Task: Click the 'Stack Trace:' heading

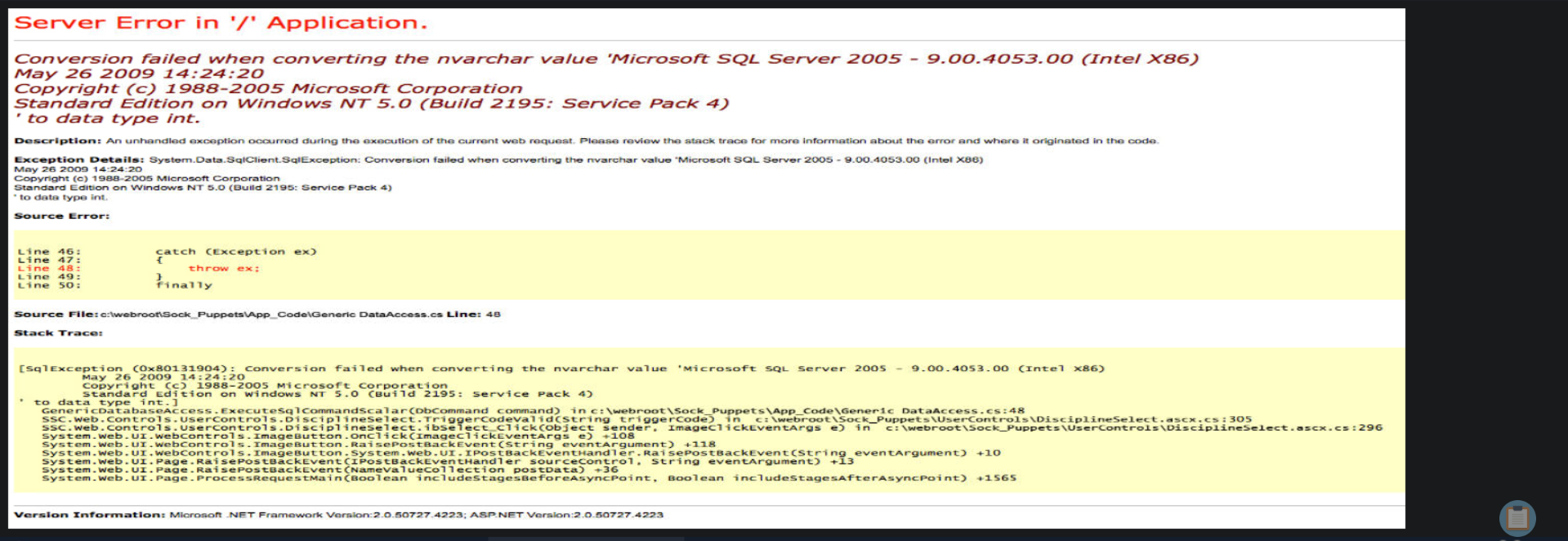Action: 58,333
